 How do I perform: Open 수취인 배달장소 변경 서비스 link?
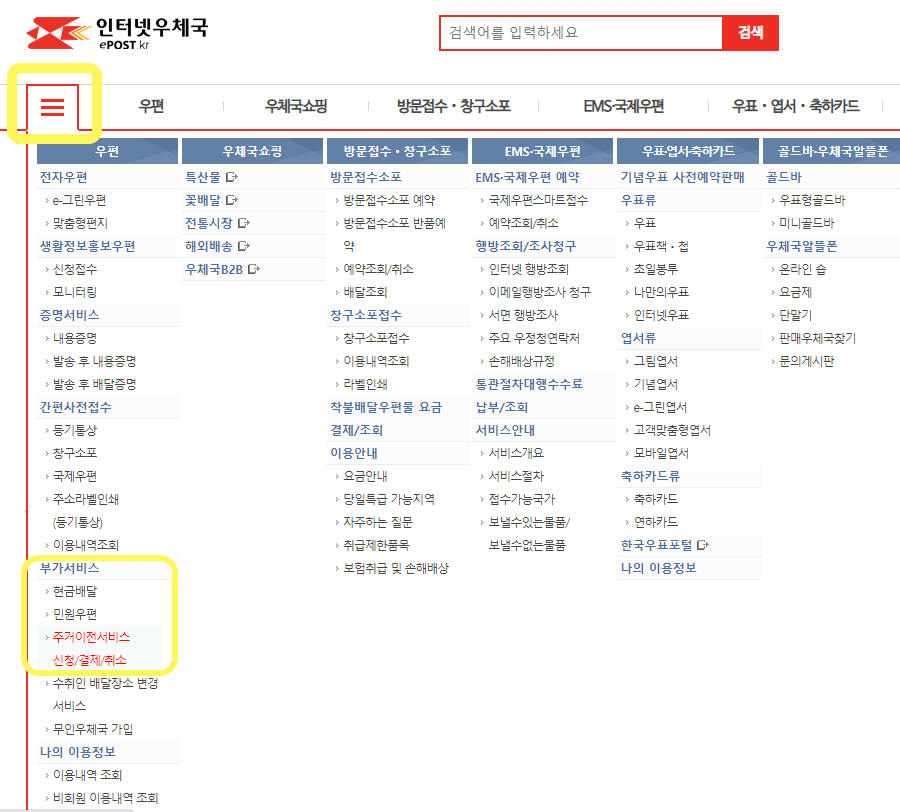point(106,694)
